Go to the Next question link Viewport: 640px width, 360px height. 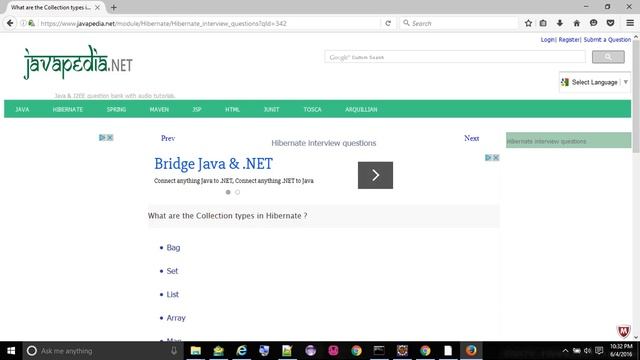(471, 138)
